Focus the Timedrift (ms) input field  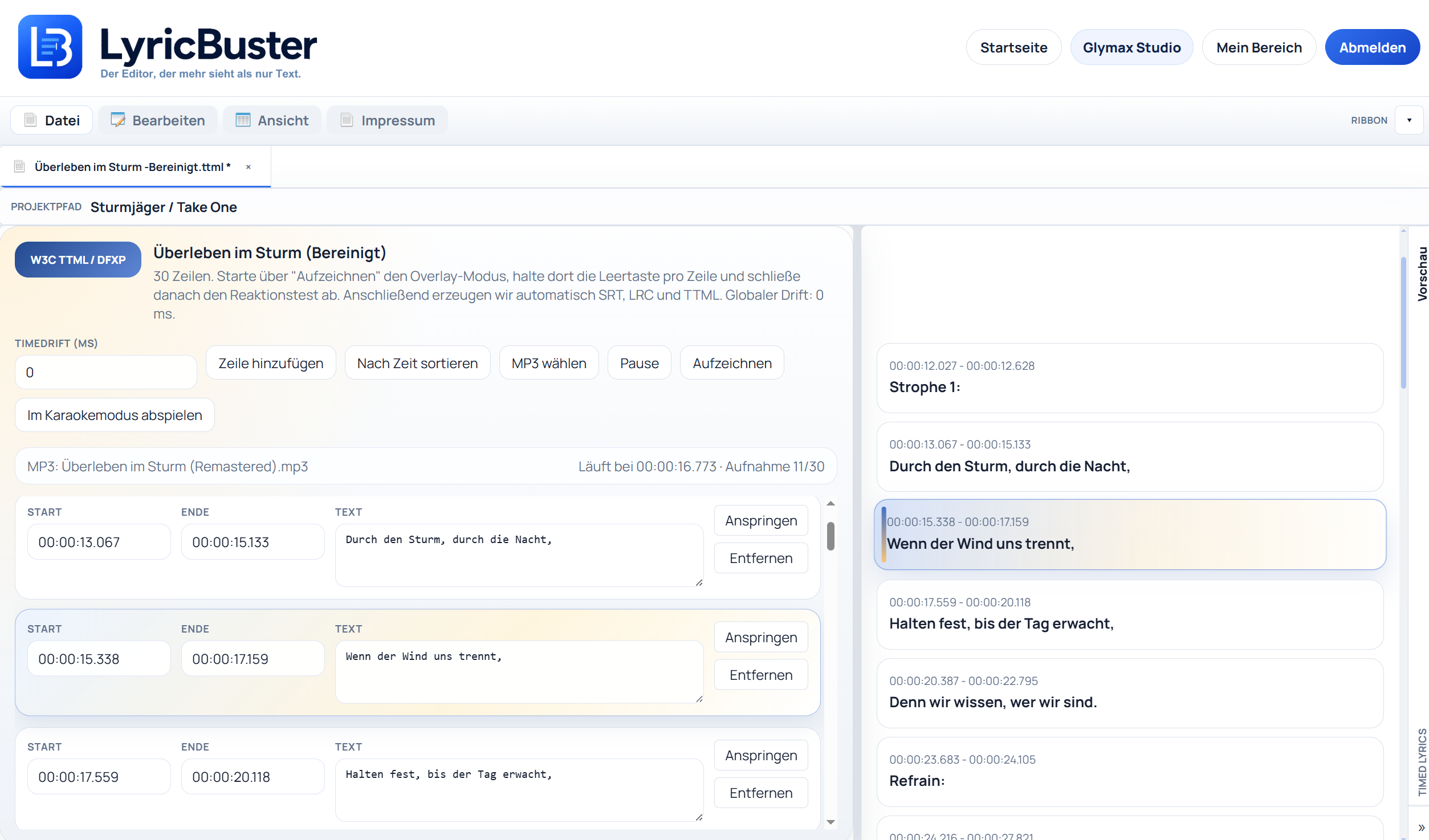point(106,372)
